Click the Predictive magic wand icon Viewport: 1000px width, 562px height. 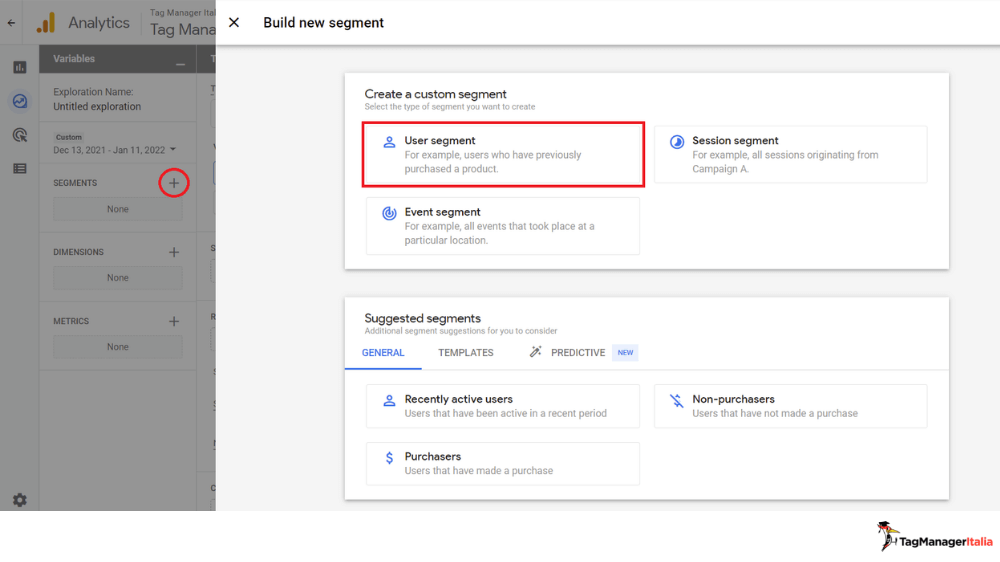(536, 352)
